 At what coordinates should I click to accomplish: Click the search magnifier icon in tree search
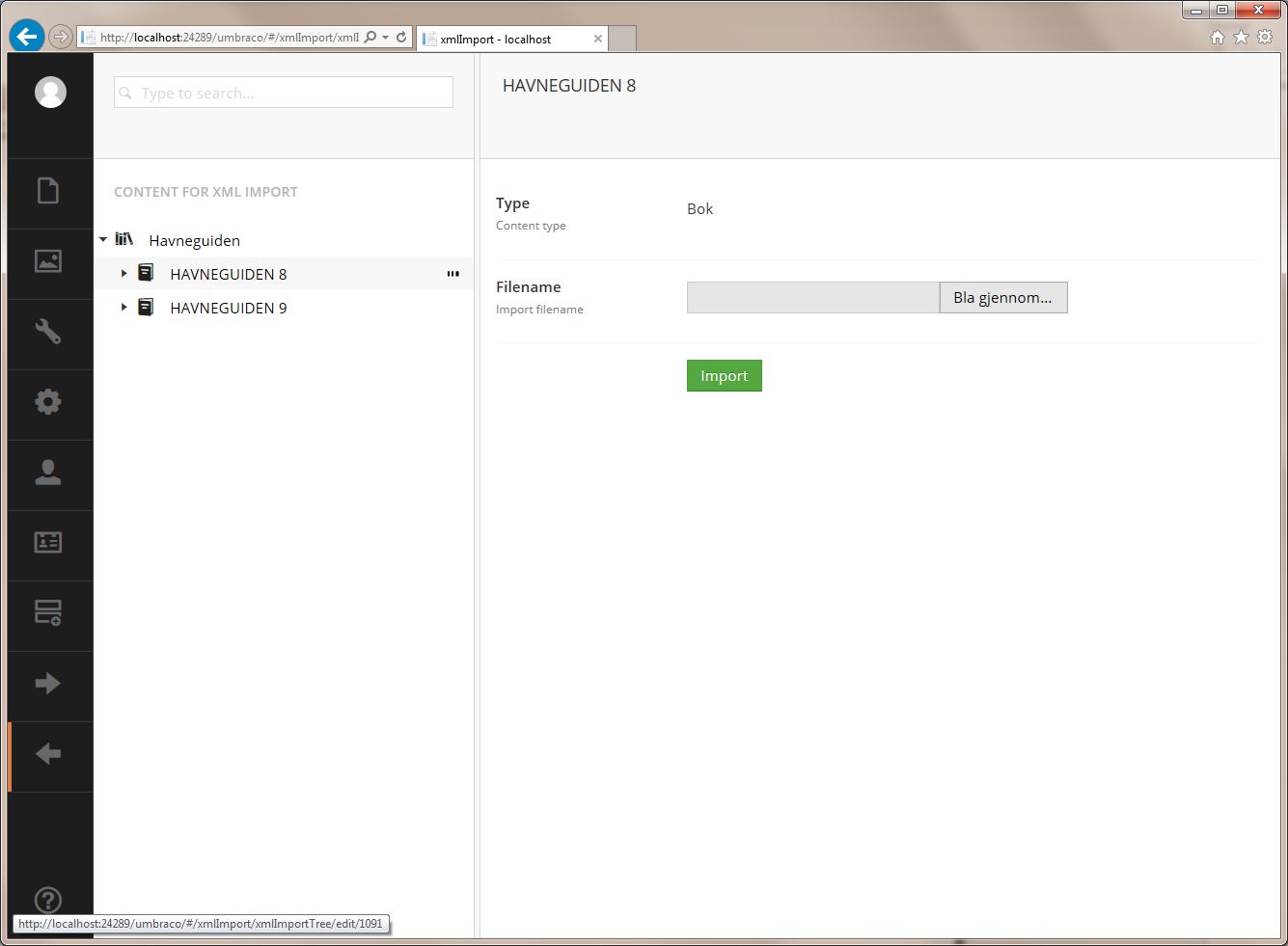pyautogui.click(x=125, y=94)
